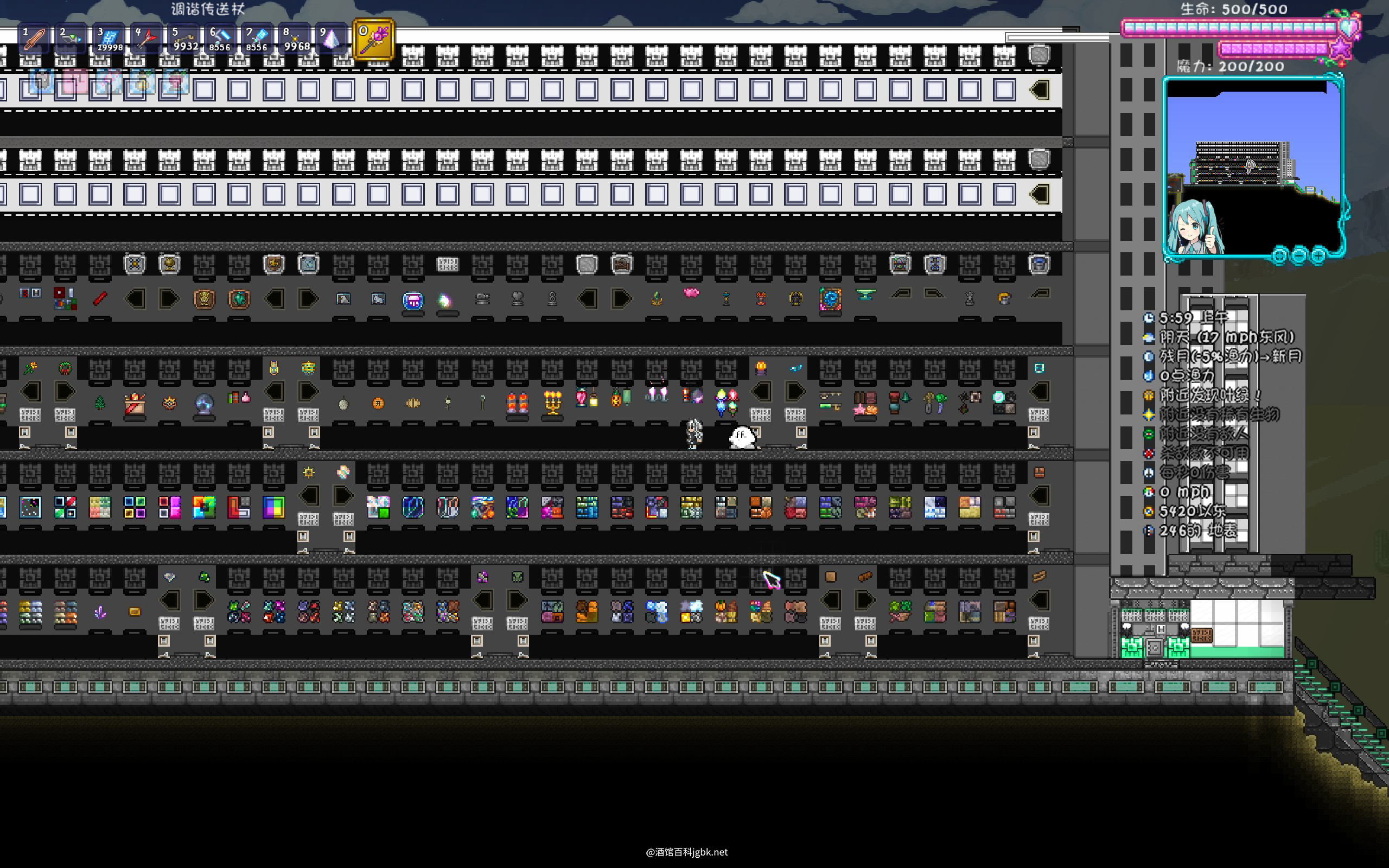Click the compass icon beside 5420 east

1149,511
